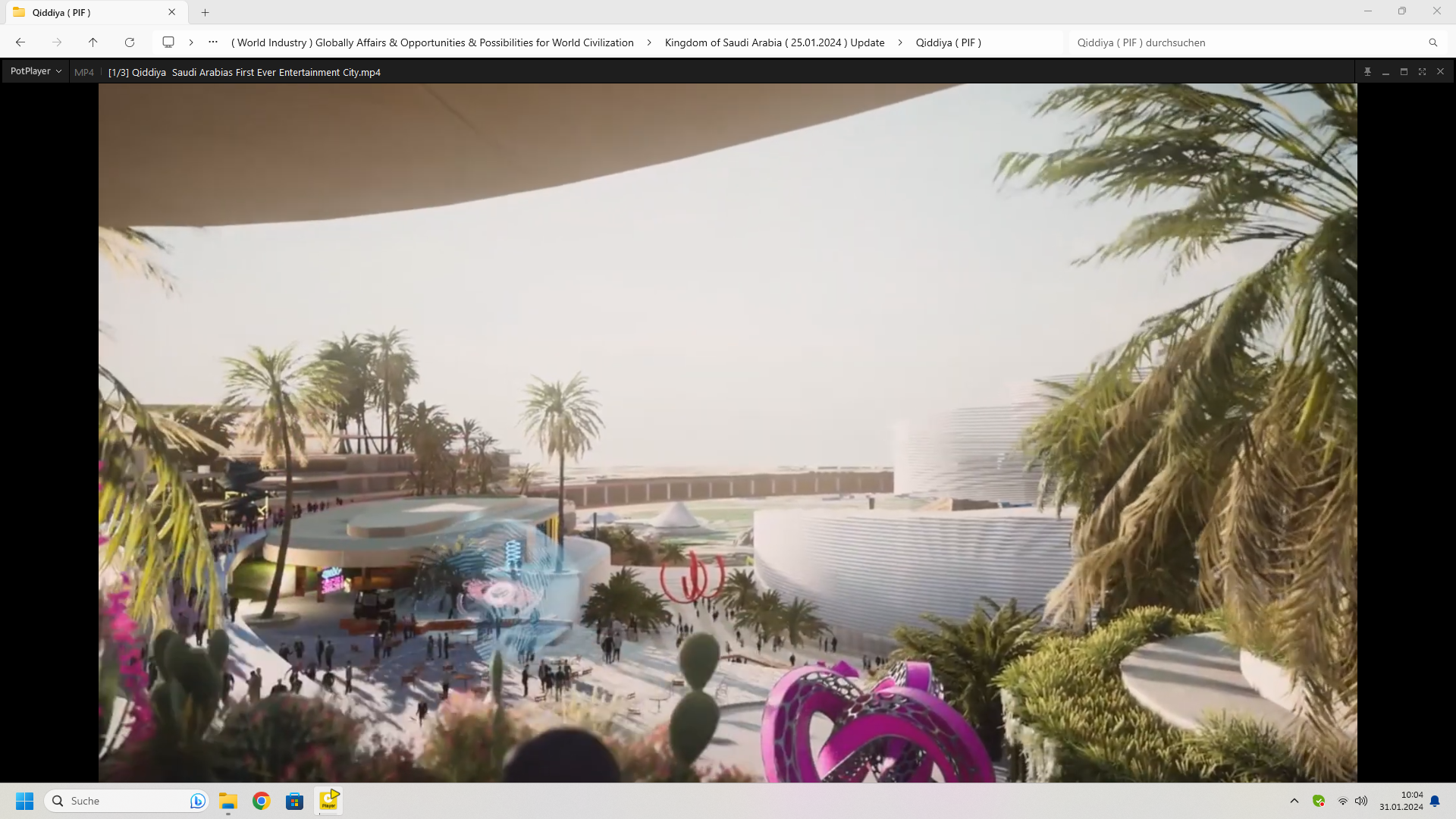Open File Explorer from taskbar

(x=228, y=801)
